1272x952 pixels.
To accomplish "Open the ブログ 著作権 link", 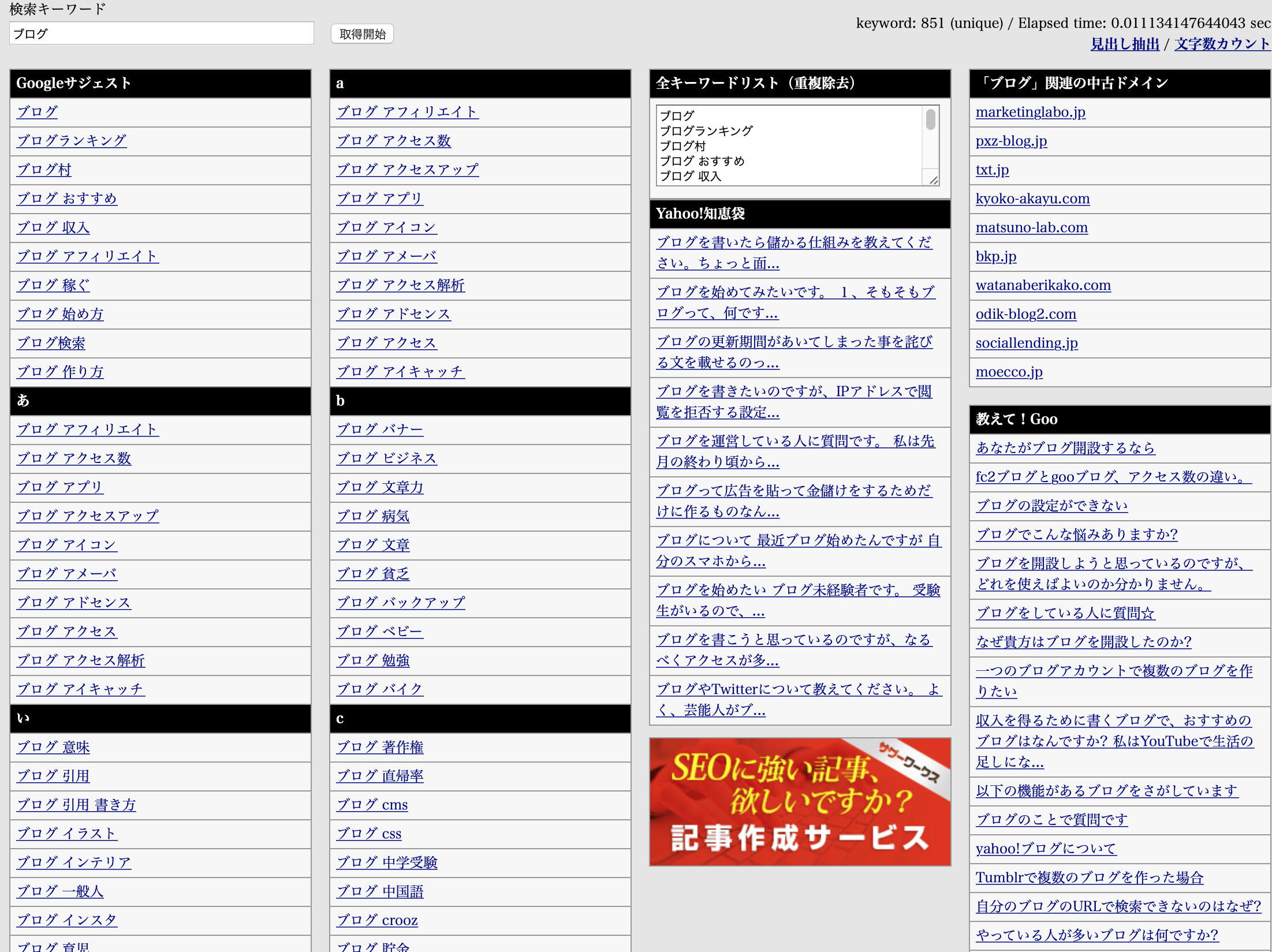I will click(x=380, y=747).
